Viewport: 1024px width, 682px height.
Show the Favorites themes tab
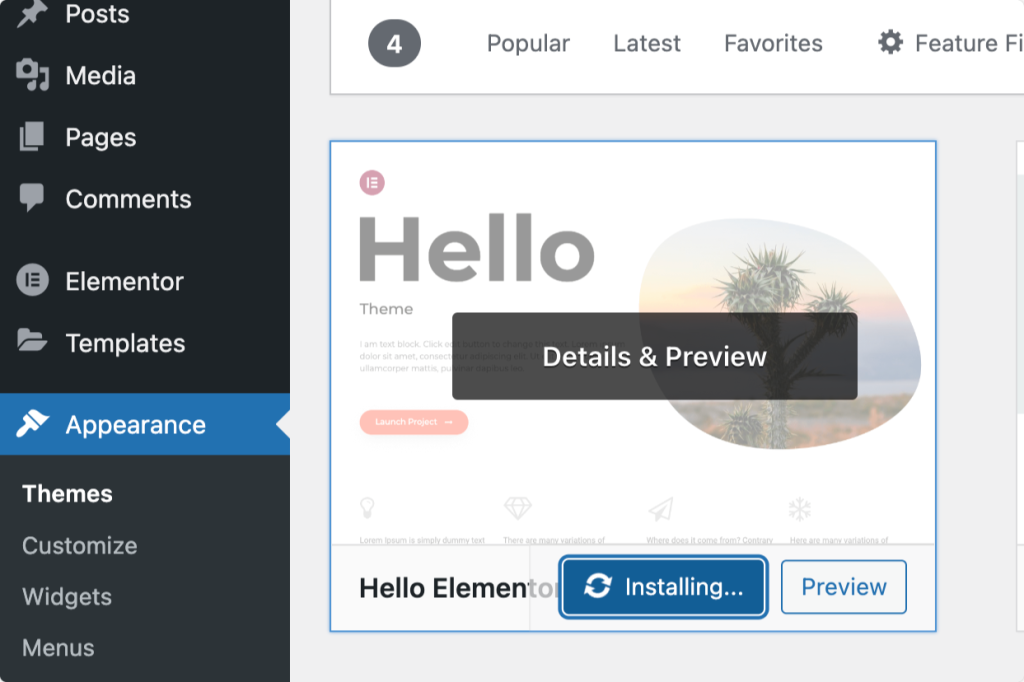pyautogui.click(x=773, y=43)
